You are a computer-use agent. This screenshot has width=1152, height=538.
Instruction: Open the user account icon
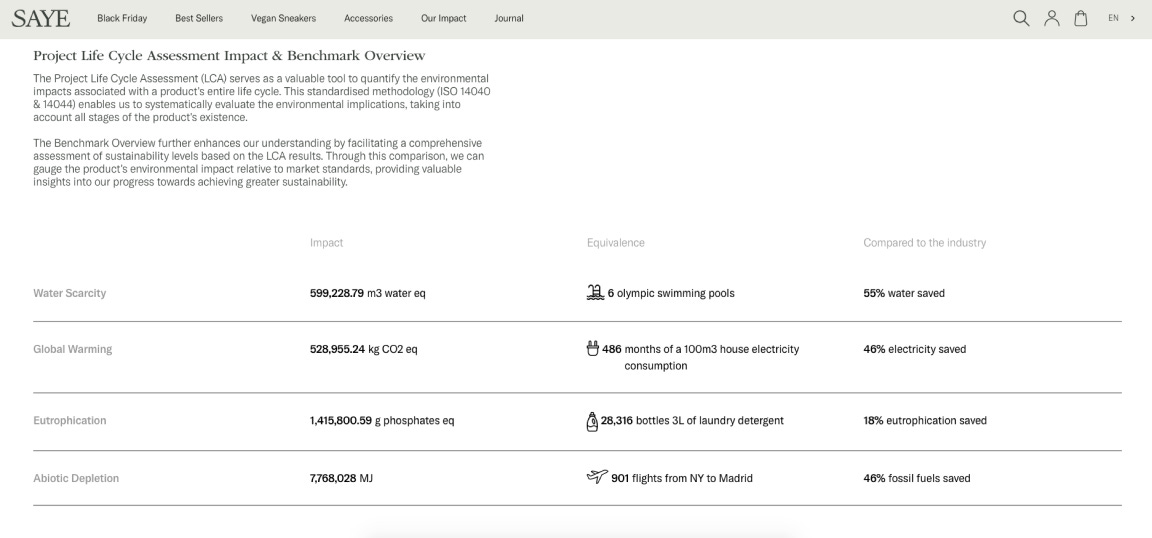pyautogui.click(x=1052, y=18)
